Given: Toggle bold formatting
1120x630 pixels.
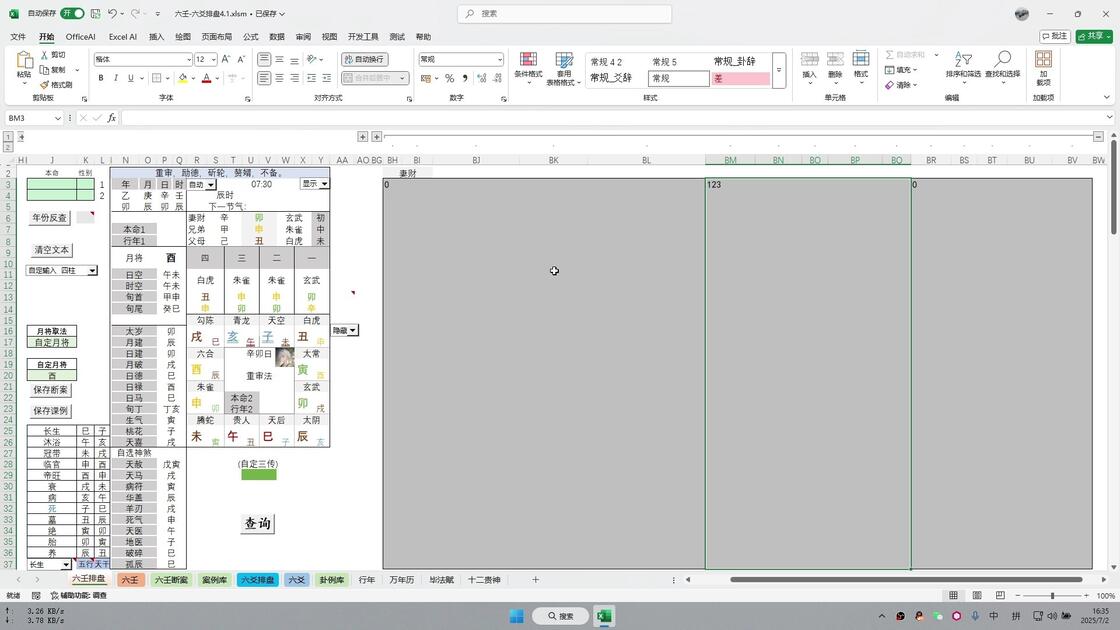Looking at the screenshot, I should point(101,78).
